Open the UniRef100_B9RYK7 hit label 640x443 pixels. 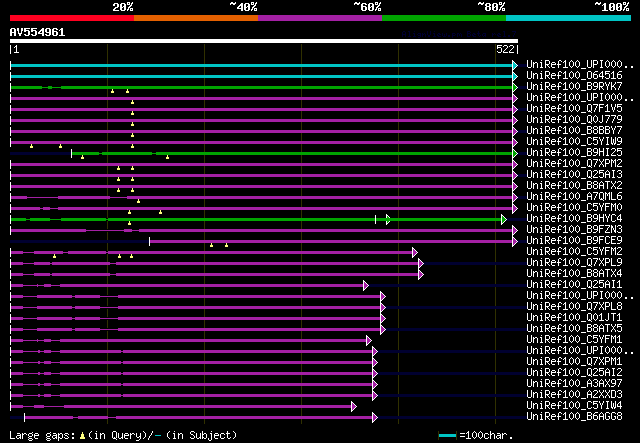click(x=574, y=87)
